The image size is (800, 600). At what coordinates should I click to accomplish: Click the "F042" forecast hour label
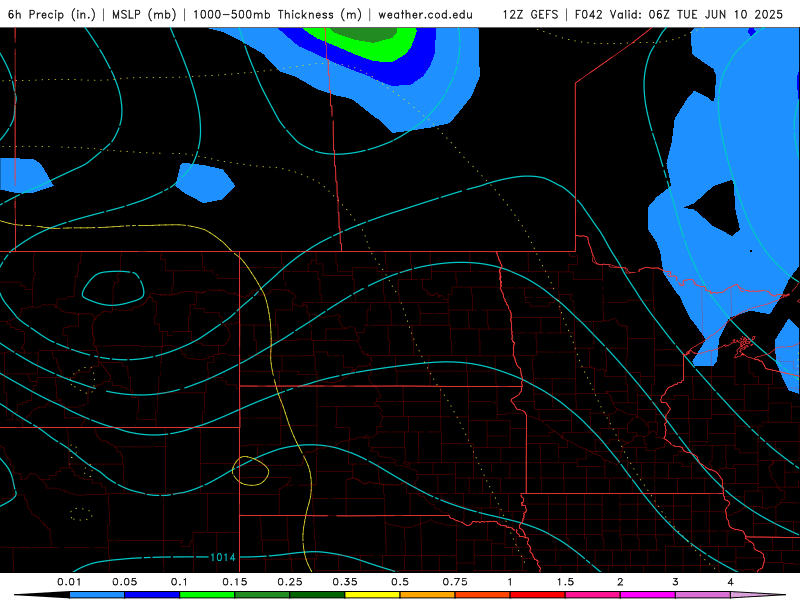click(x=589, y=14)
